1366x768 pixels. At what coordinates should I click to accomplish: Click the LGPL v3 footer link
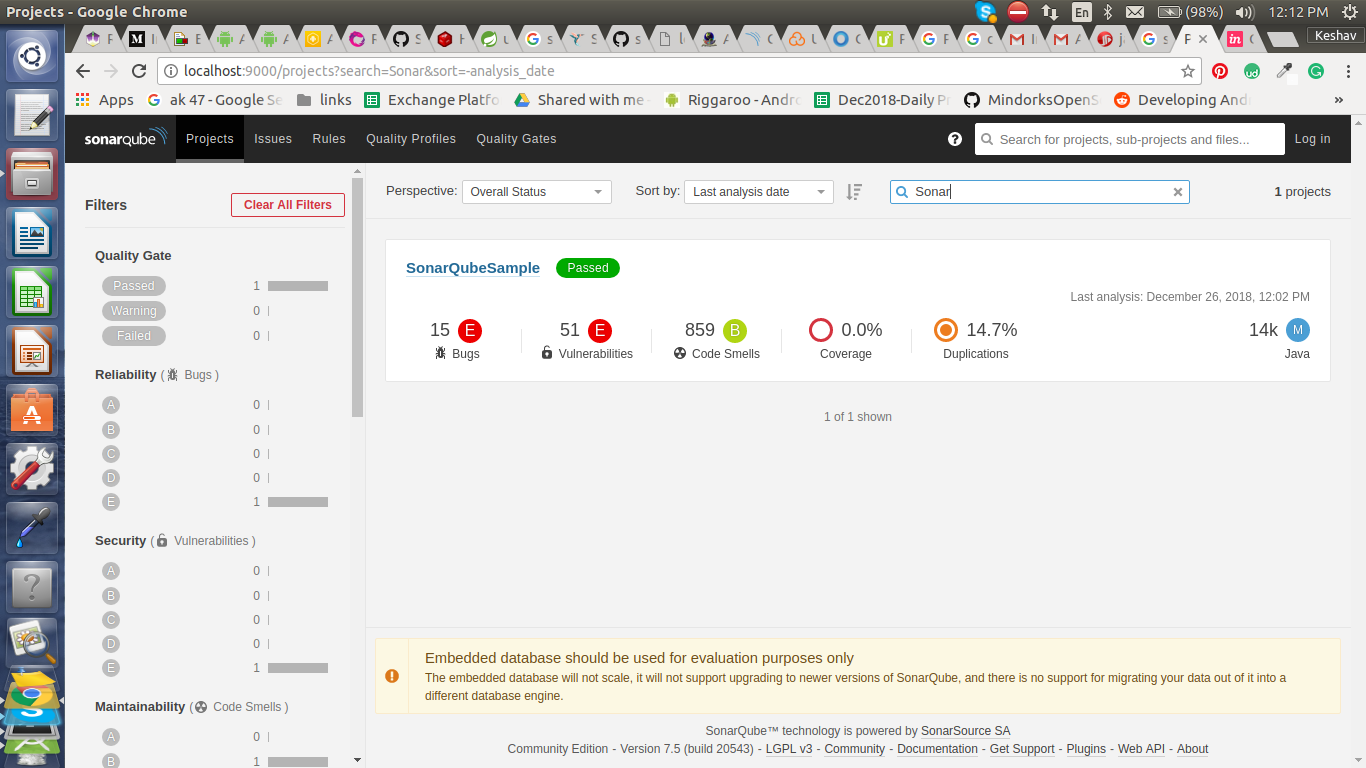pyautogui.click(x=790, y=749)
